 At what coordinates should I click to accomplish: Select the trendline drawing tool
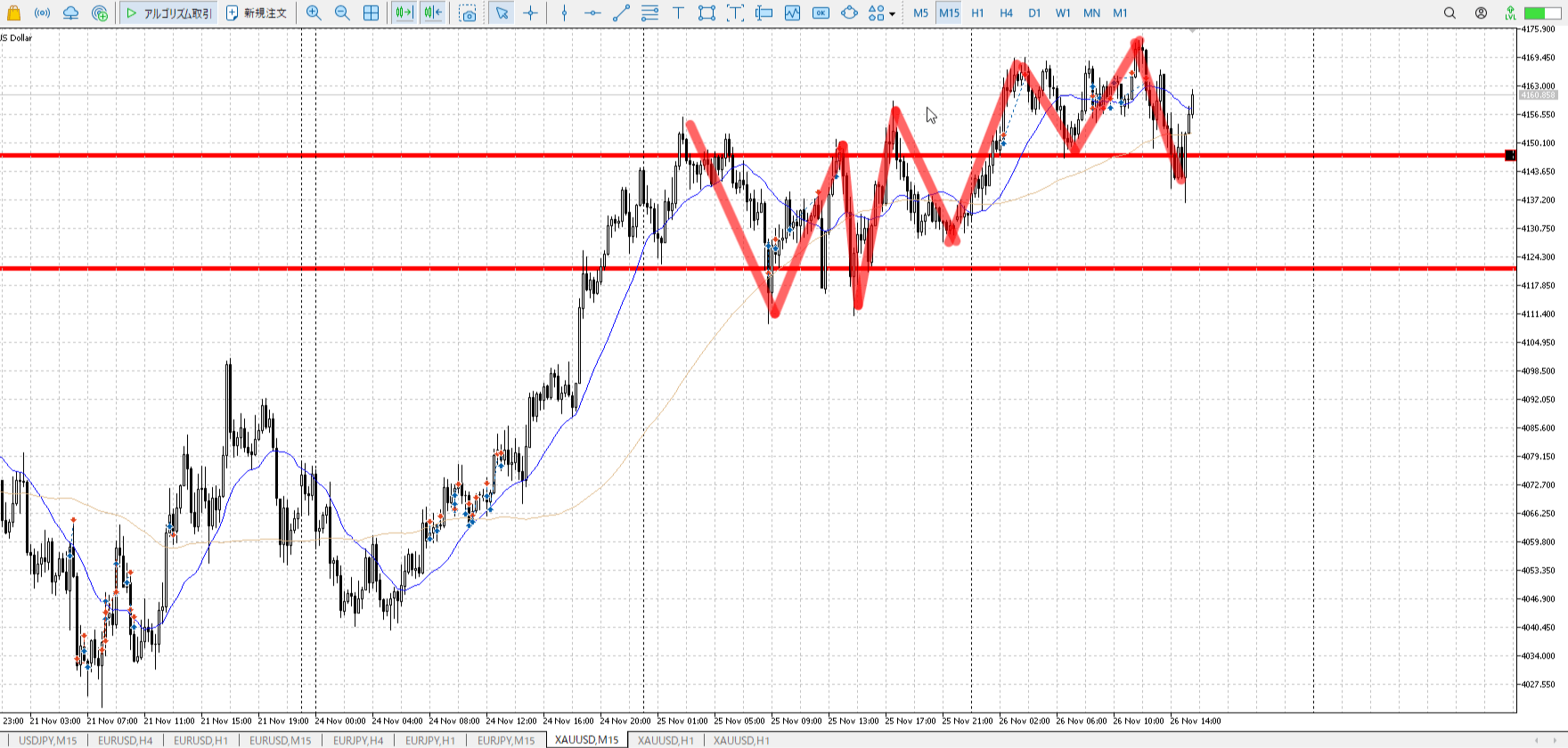click(x=621, y=13)
